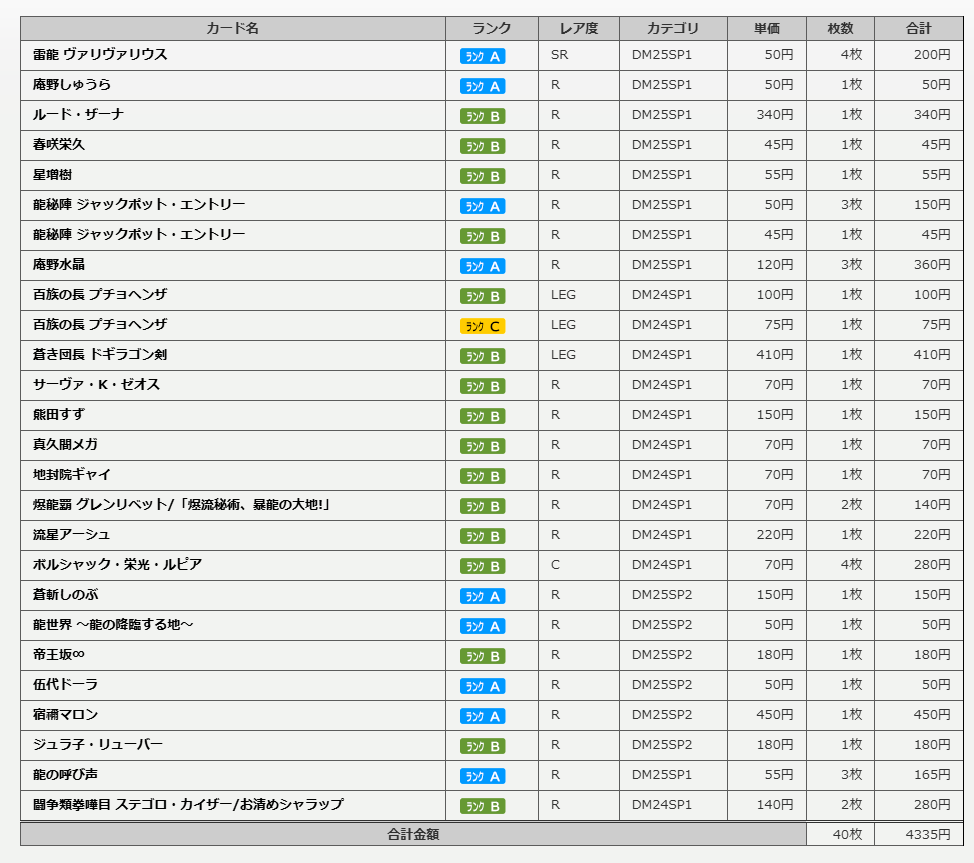Click the Rank B badge for グレンリベット
Screen dimensions: 974x863
tap(483, 506)
